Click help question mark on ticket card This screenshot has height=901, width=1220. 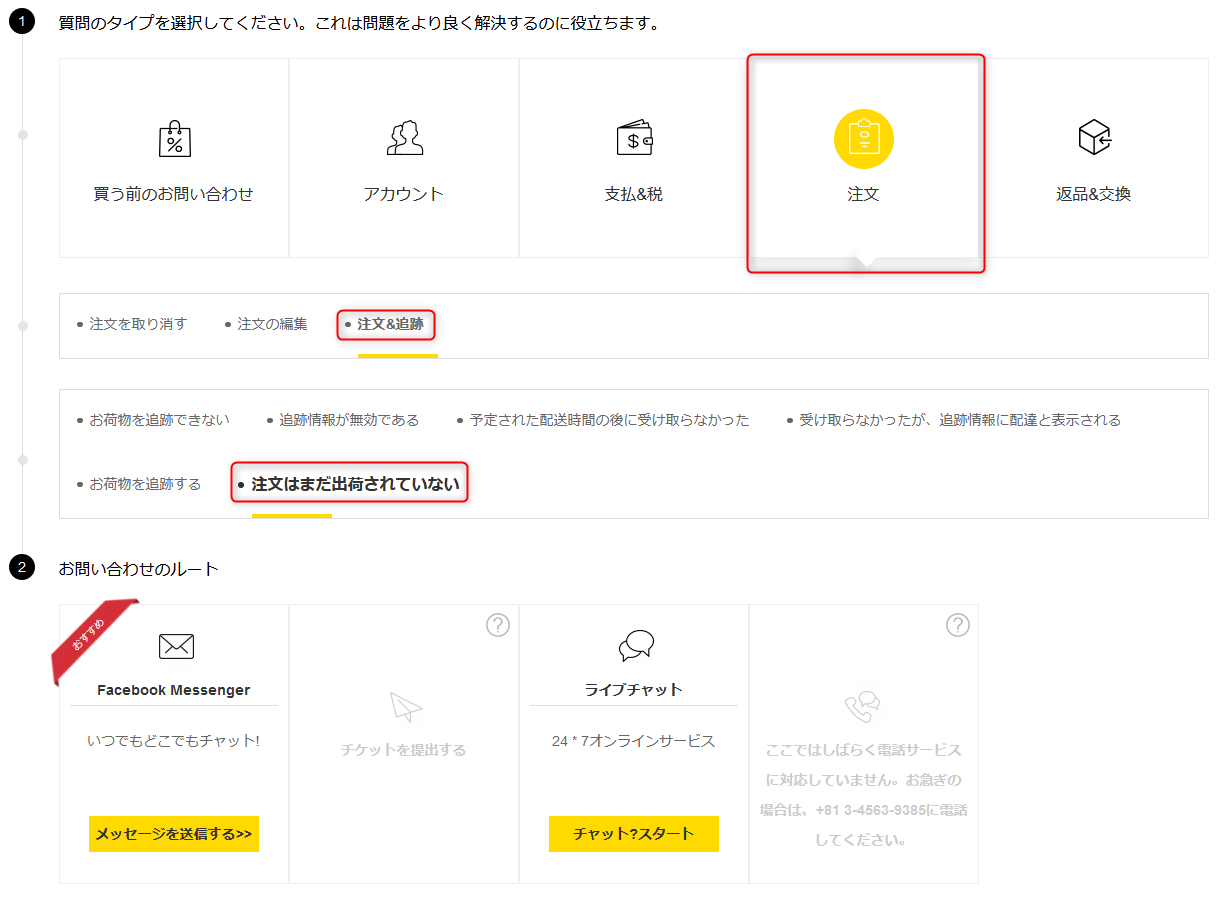tap(498, 625)
